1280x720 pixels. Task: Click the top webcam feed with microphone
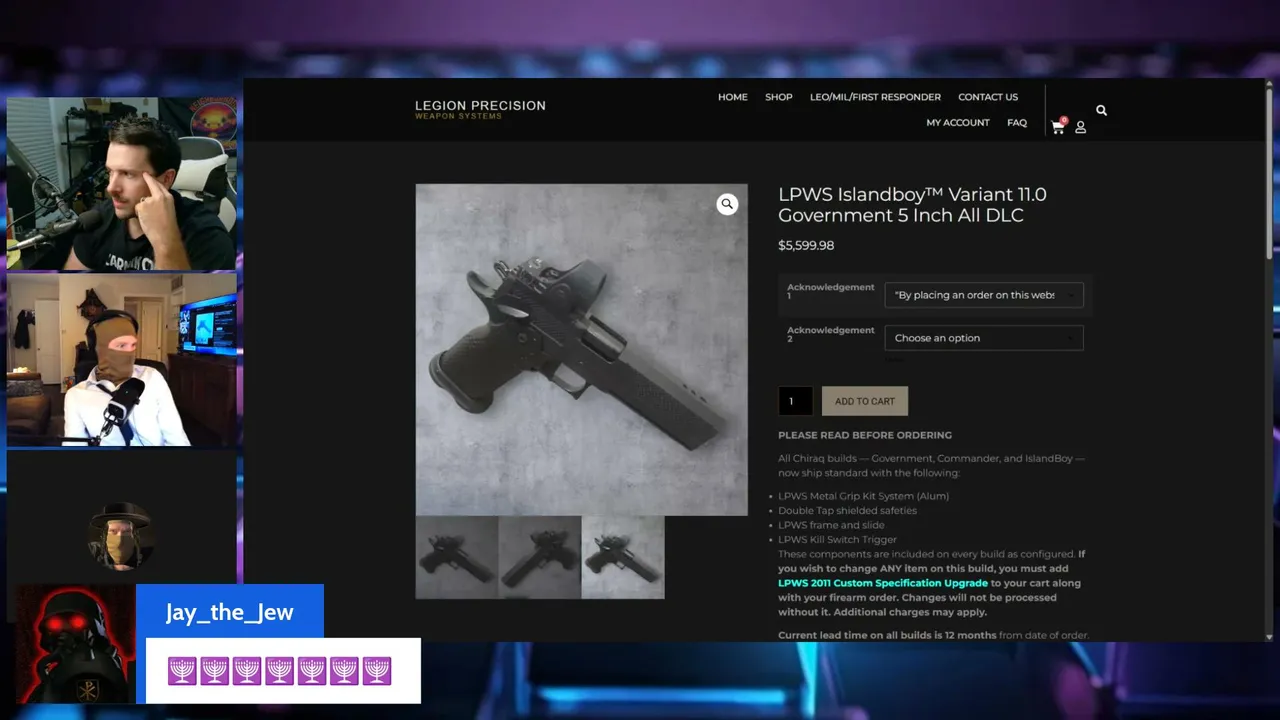pyautogui.click(x=122, y=184)
